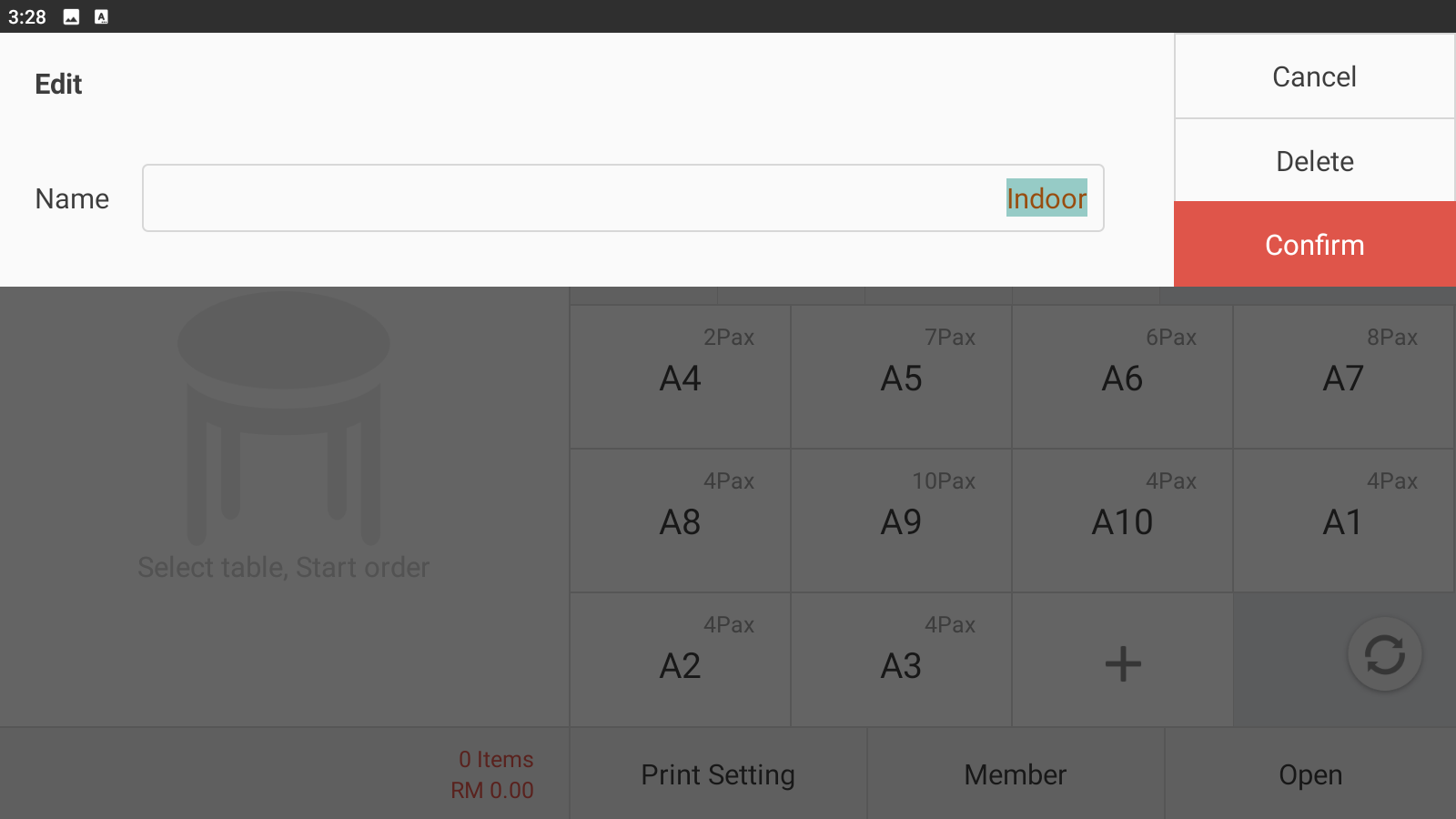
Task: Select table A1 with 4Pax capacity
Action: (1344, 521)
